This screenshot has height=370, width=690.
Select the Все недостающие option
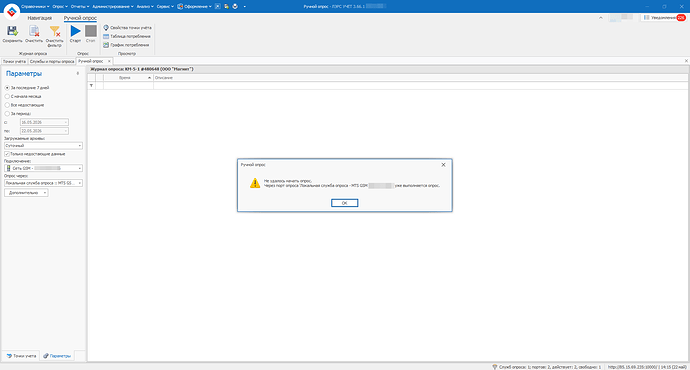tap(25, 105)
